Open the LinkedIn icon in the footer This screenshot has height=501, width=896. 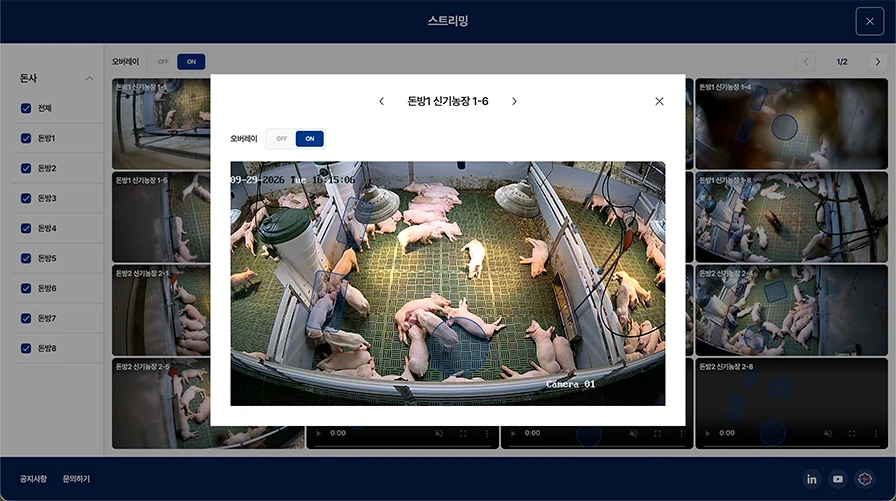pyautogui.click(x=811, y=479)
